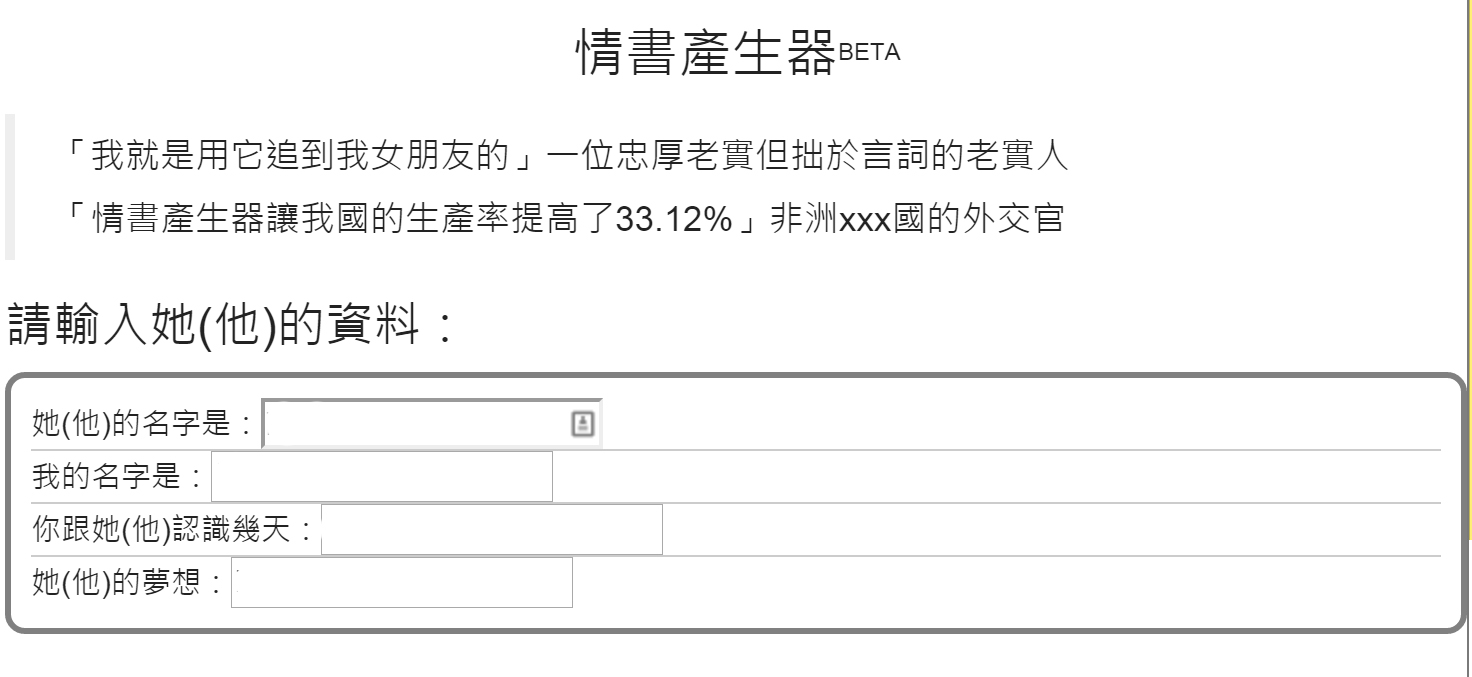The image size is (1472, 677).
Task: Click inside the 她(他)的名字是 input field
Action: point(400,424)
